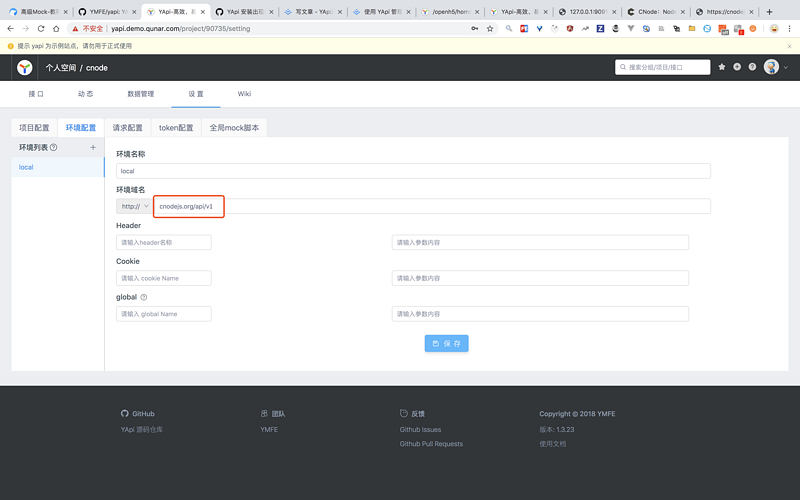Viewport: 800px width, 500px height.
Task: Open 使用文档 footer link
Action: tap(553, 444)
